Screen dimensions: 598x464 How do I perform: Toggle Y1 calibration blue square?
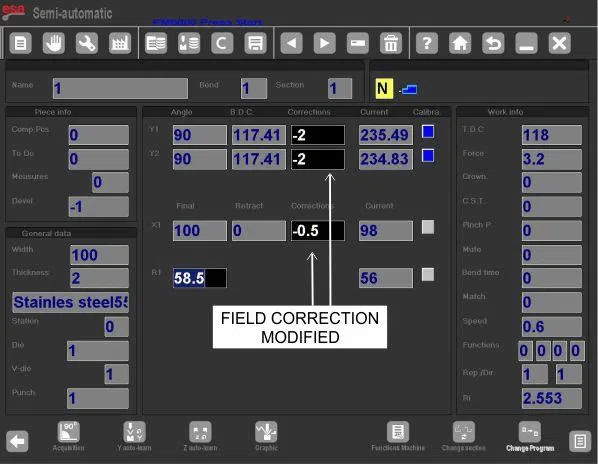pos(428,132)
